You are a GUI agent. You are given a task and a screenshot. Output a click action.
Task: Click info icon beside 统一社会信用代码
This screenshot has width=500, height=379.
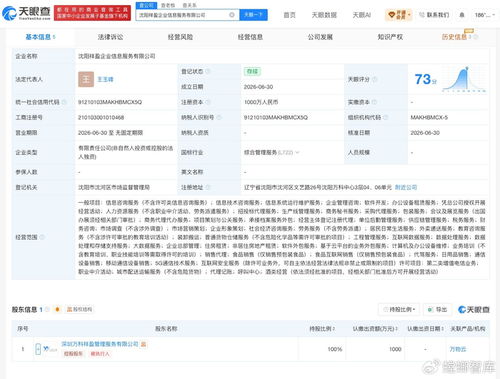coord(64,102)
